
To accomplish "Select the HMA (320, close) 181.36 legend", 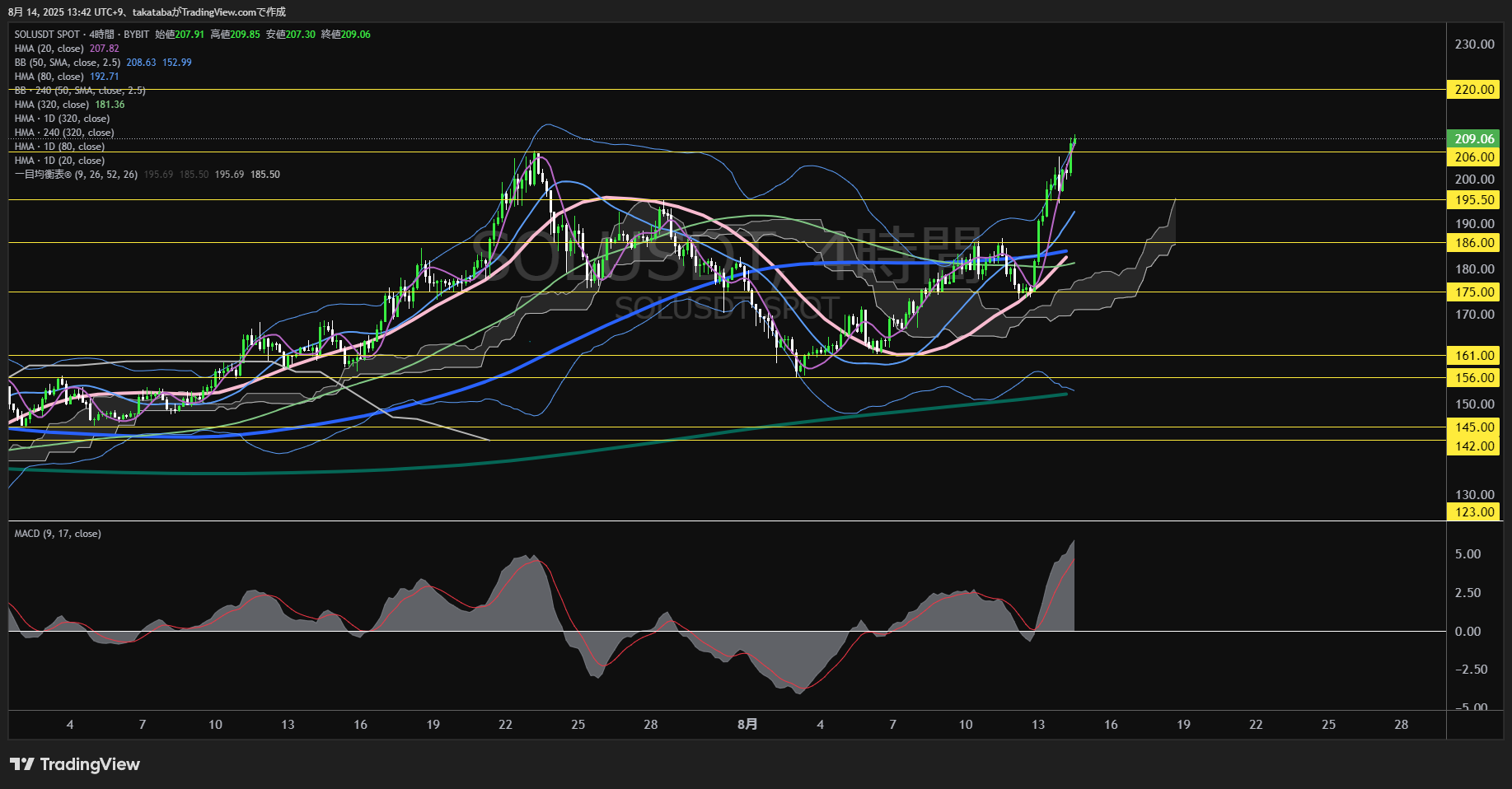I will [70, 105].
